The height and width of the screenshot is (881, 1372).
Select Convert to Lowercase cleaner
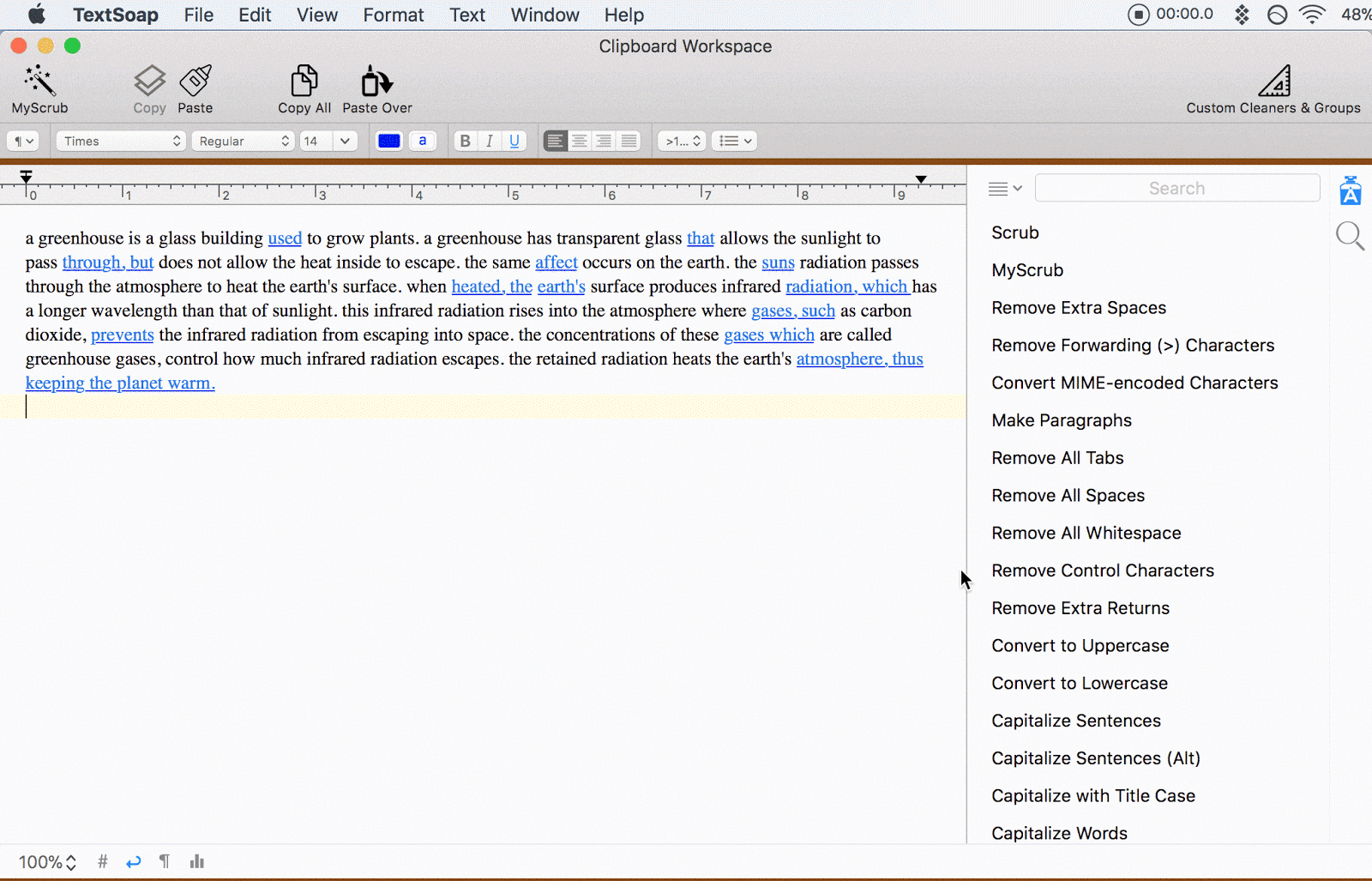pos(1080,684)
